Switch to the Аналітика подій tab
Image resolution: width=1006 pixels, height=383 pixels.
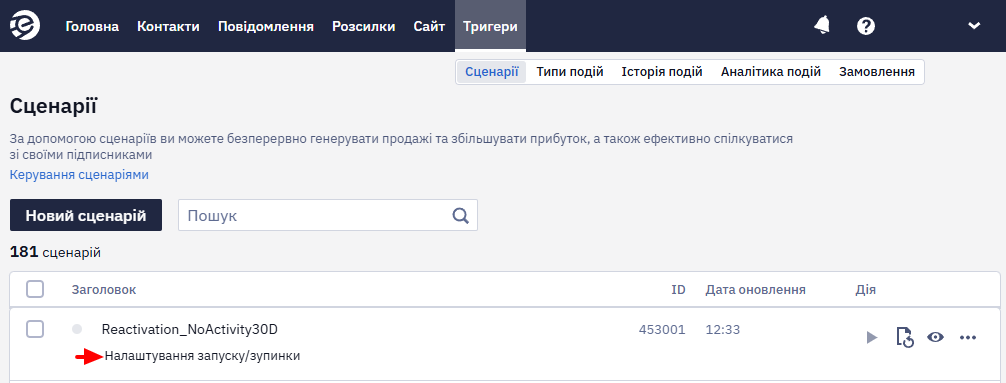tap(771, 72)
